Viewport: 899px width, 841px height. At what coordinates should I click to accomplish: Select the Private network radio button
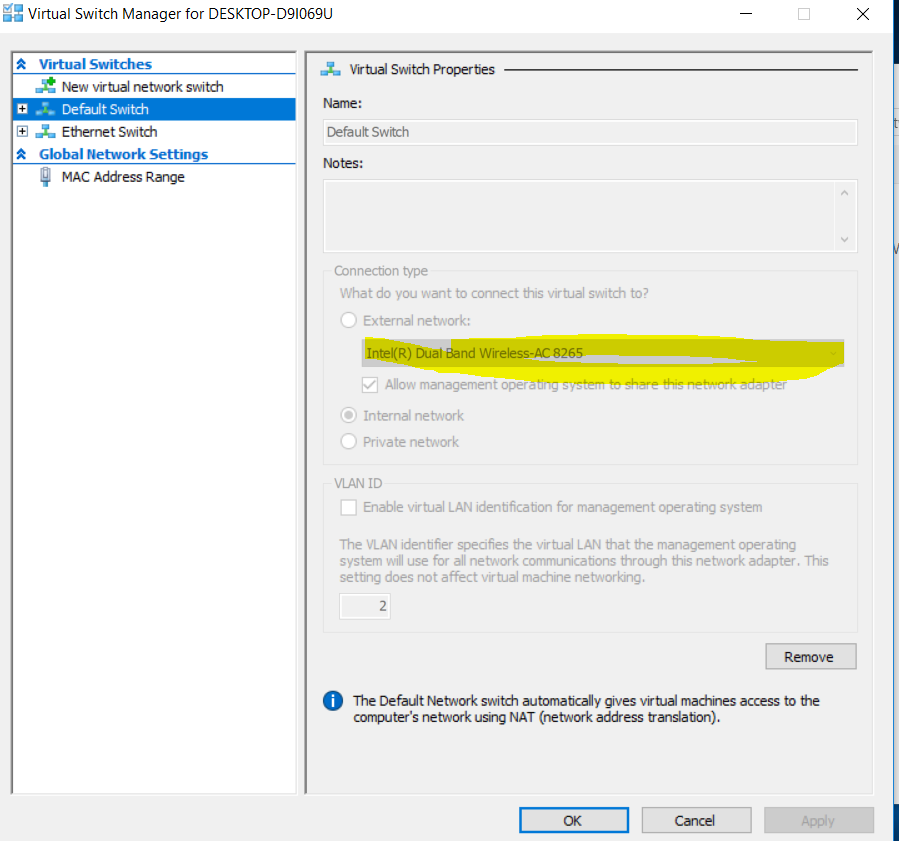point(349,441)
